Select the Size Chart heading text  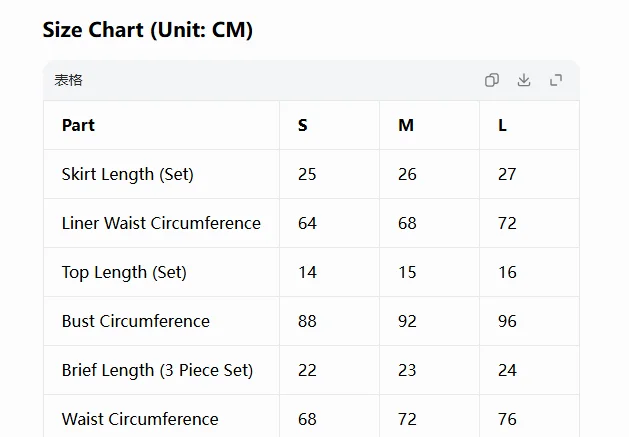(x=148, y=30)
